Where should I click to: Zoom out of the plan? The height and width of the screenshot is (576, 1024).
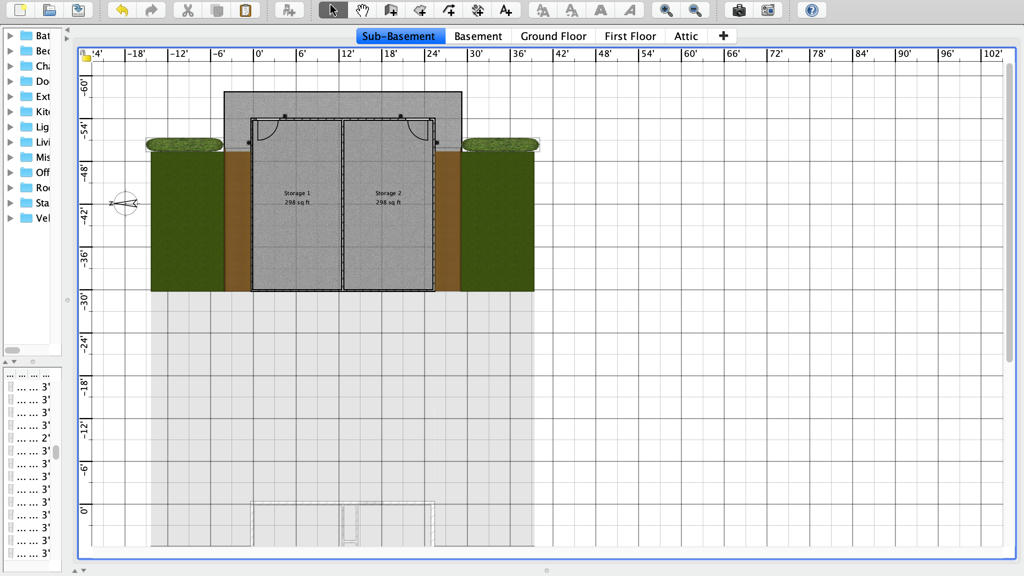[695, 10]
